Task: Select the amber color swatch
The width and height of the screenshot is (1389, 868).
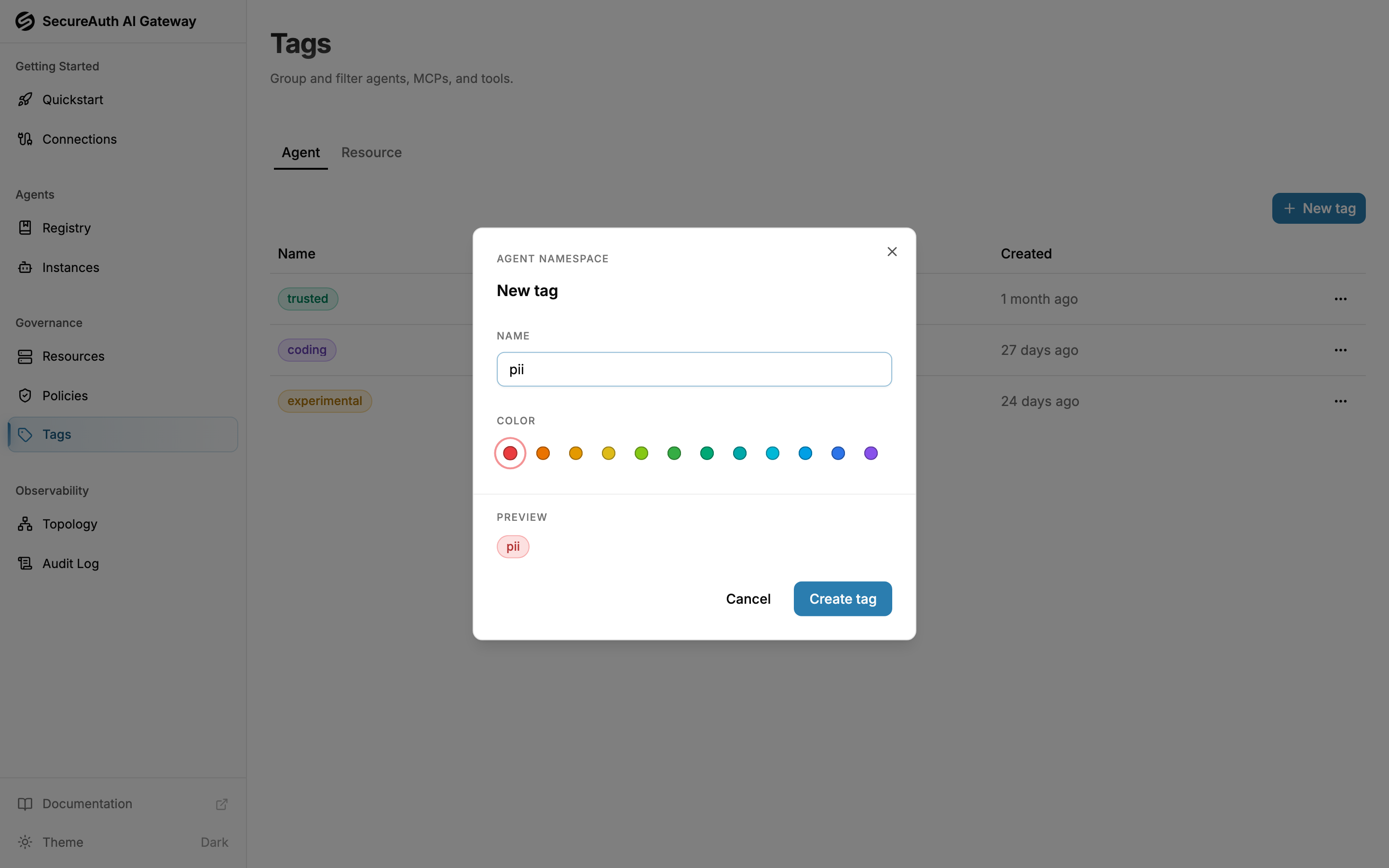Action: coord(576,453)
